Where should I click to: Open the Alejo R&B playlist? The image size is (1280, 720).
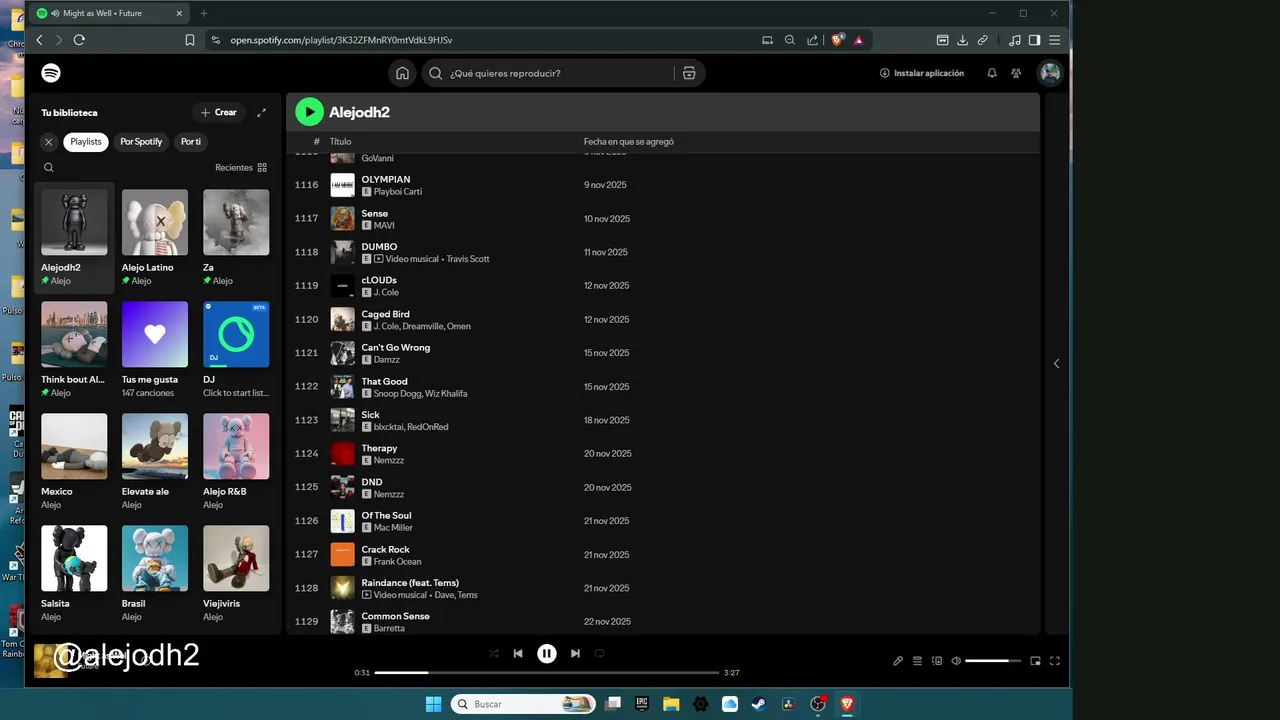click(236, 462)
